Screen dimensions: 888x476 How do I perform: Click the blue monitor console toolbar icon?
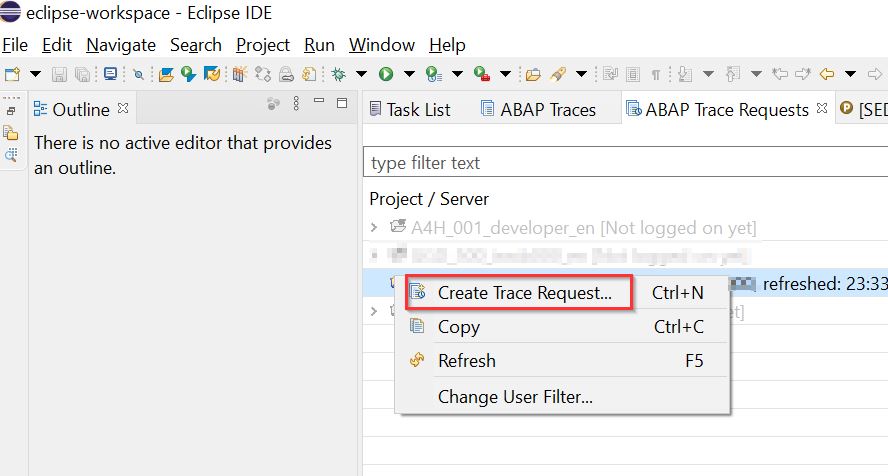point(110,74)
